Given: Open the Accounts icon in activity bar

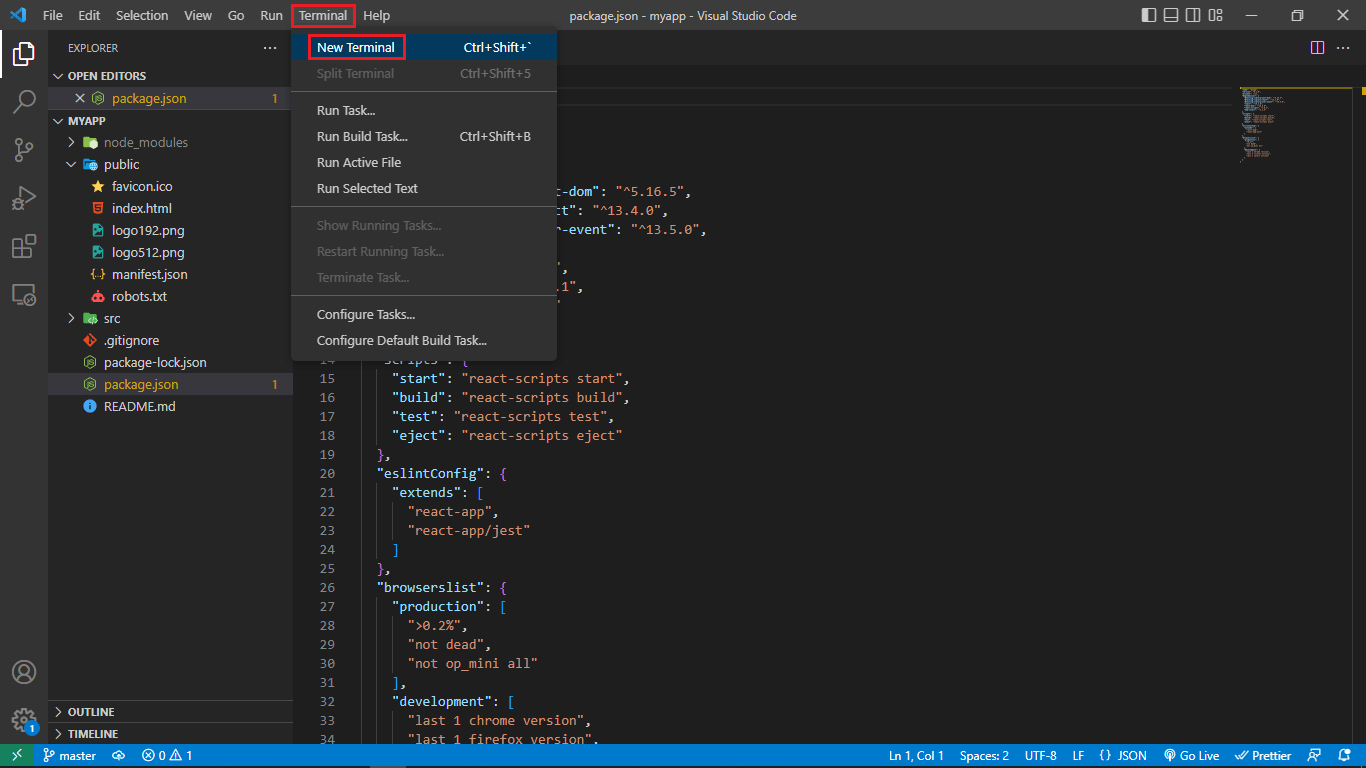Looking at the screenshot, I should 24,672.
